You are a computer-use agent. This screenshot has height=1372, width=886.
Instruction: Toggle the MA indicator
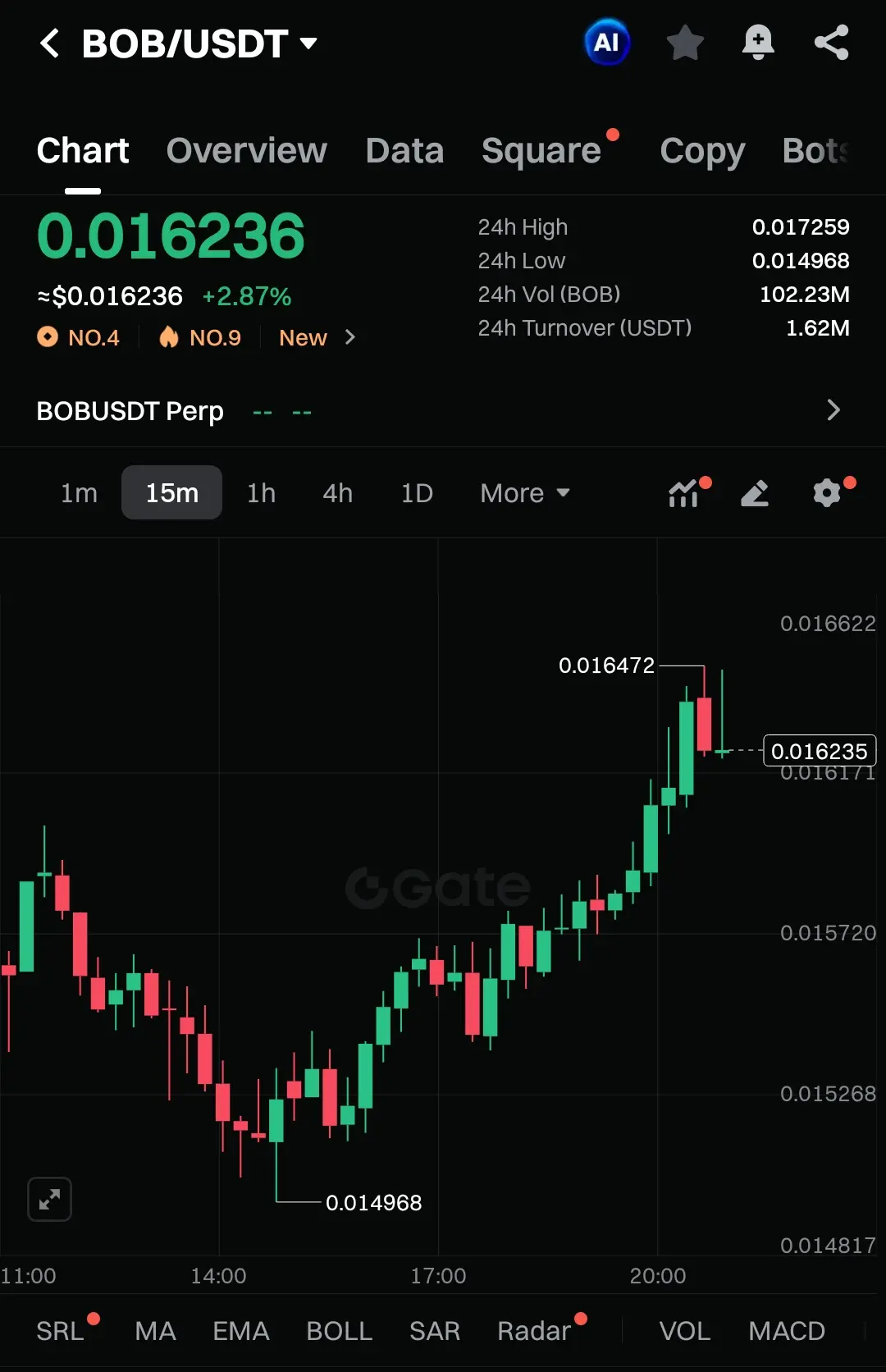[156, 1331]
